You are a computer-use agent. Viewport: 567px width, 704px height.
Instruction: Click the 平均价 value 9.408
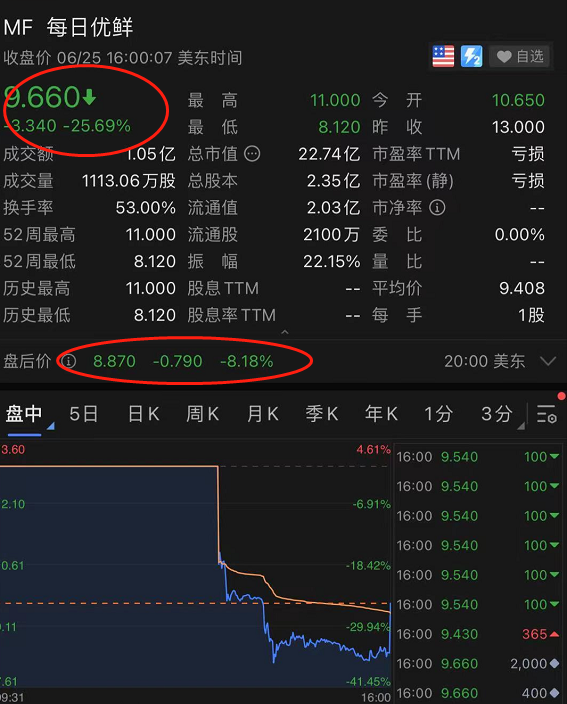pyautogui.click(x=522, y=288)
